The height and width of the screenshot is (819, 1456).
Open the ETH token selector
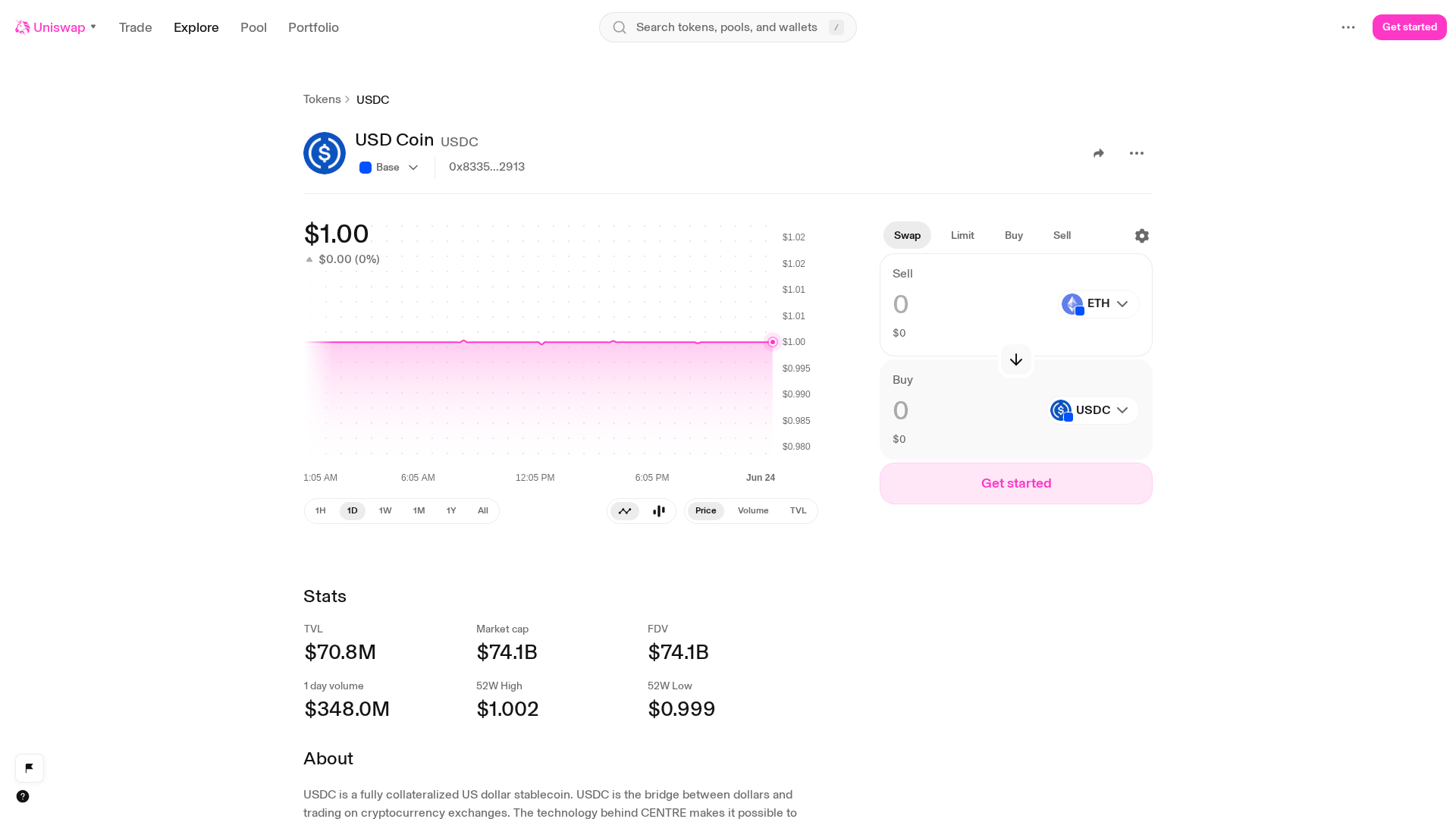[1099, 304]
